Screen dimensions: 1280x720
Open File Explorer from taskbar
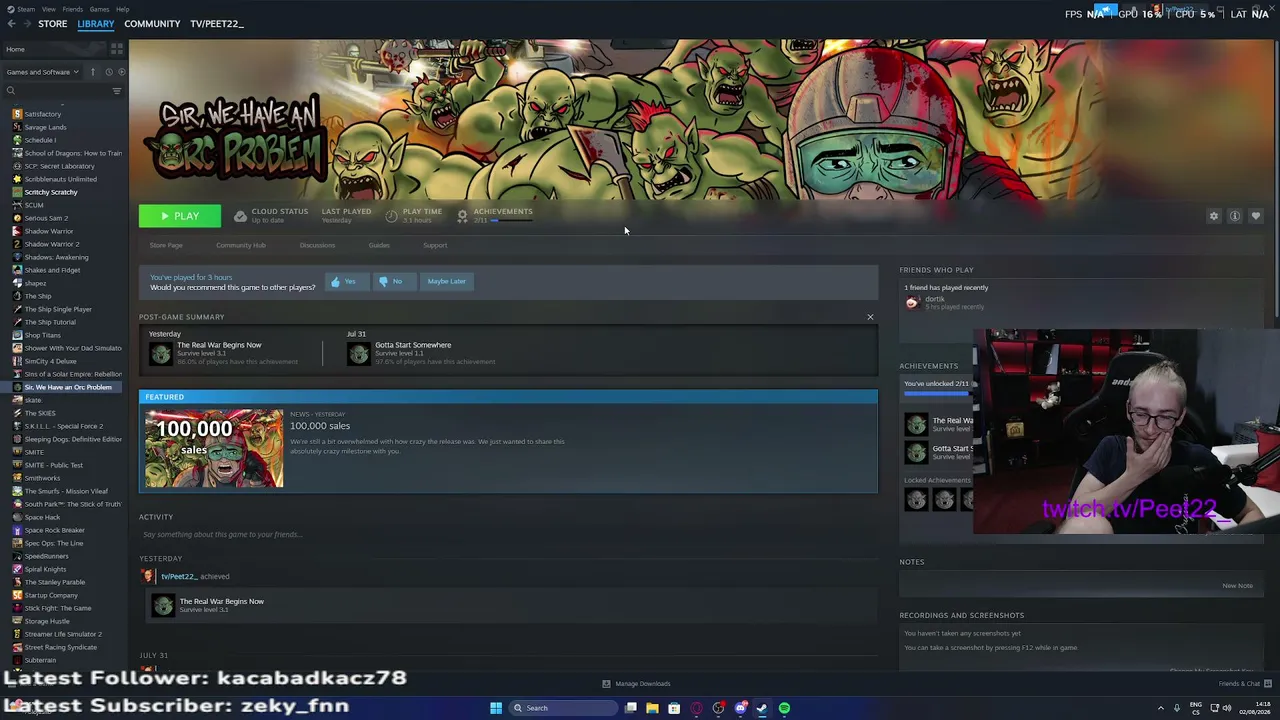(652, 708)
